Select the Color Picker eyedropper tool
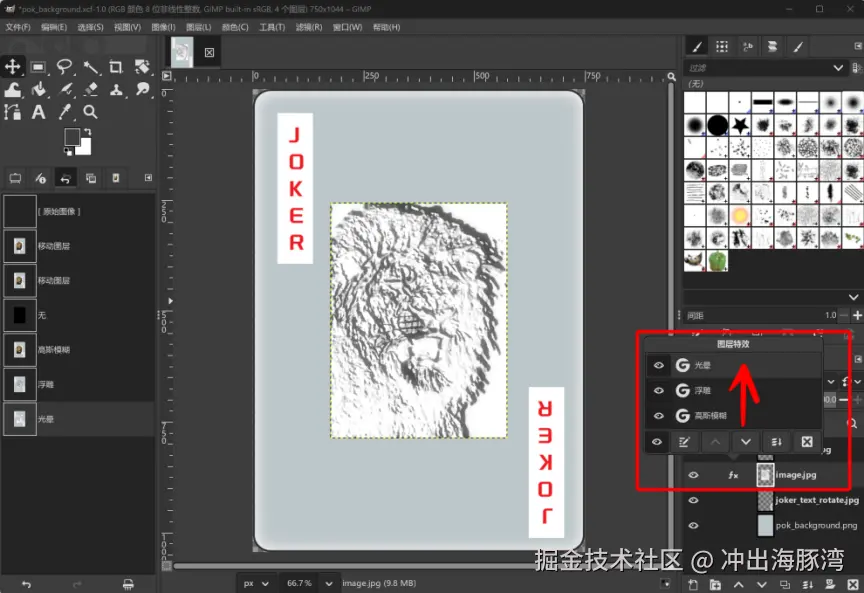Image resolution: width=864 pixels, height=593 pixels. point(65,112)
